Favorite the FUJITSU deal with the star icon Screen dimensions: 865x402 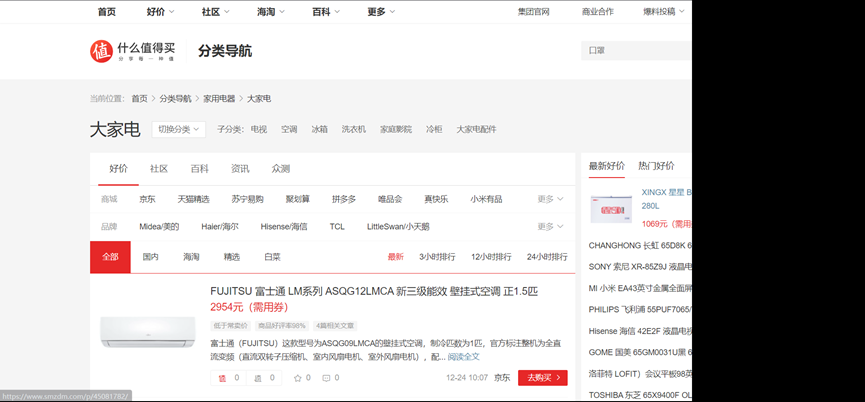[302, 378]
